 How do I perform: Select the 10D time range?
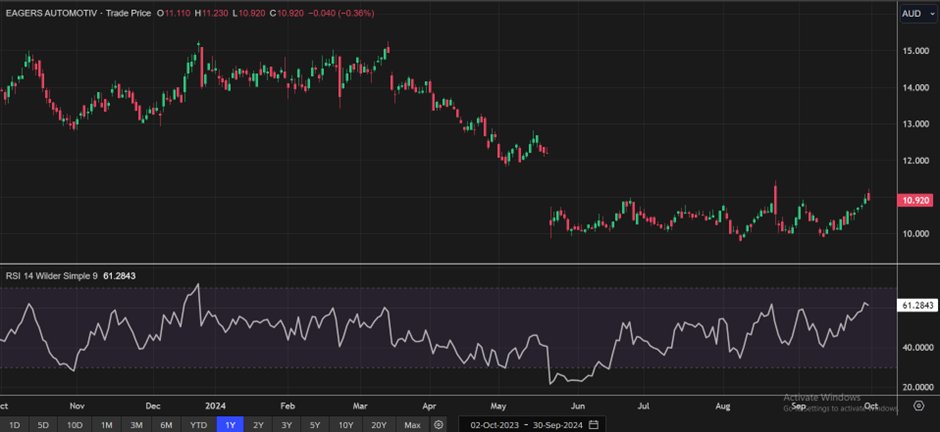click(74, 425)
